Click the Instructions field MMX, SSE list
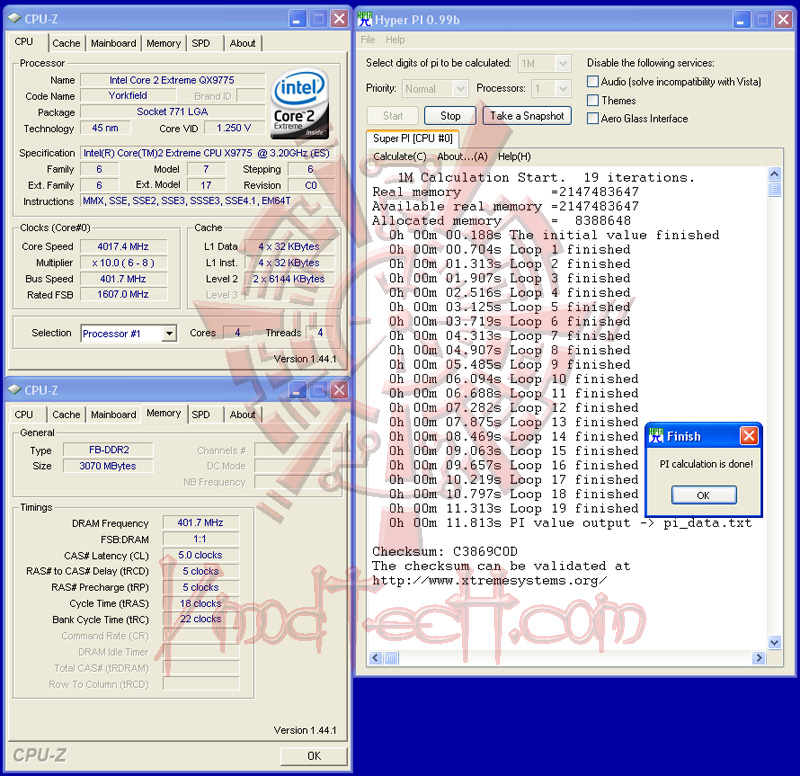 point(206,201)
